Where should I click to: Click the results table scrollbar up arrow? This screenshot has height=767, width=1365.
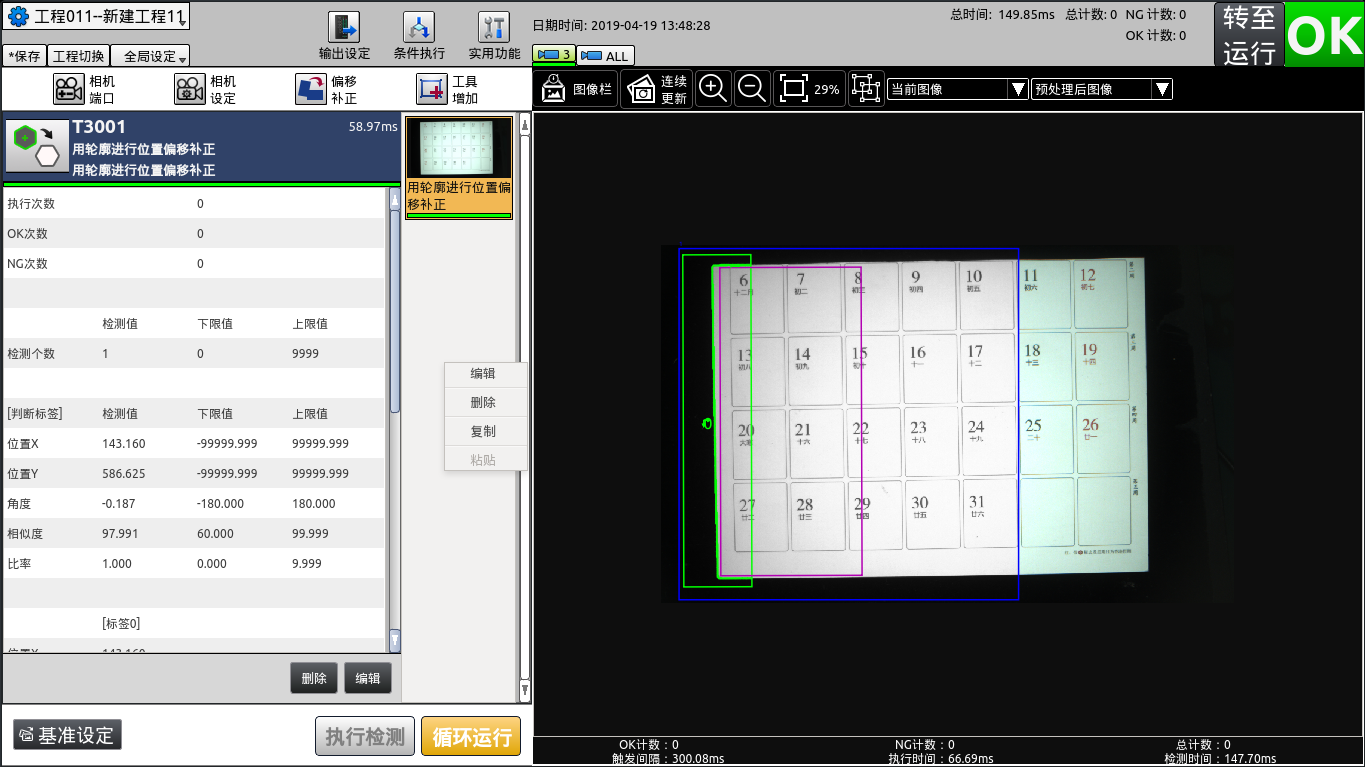tap(394, 200)
